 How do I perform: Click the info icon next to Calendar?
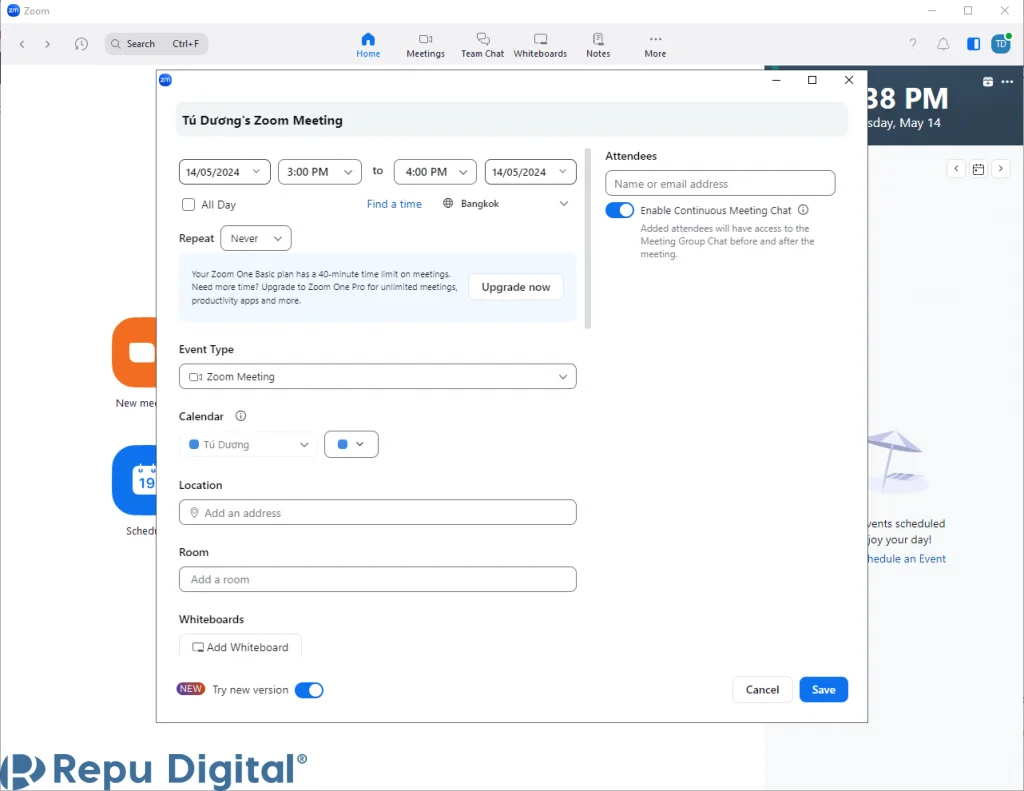tap(240, 416)
